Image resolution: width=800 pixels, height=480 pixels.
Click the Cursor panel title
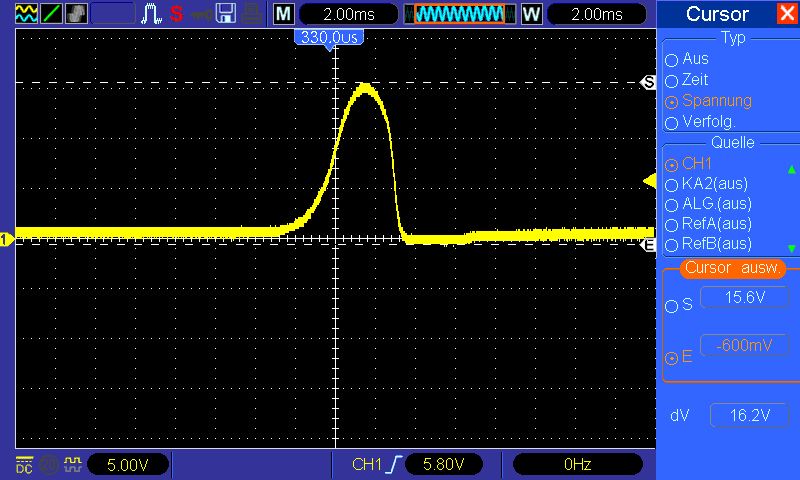[717, 14]
